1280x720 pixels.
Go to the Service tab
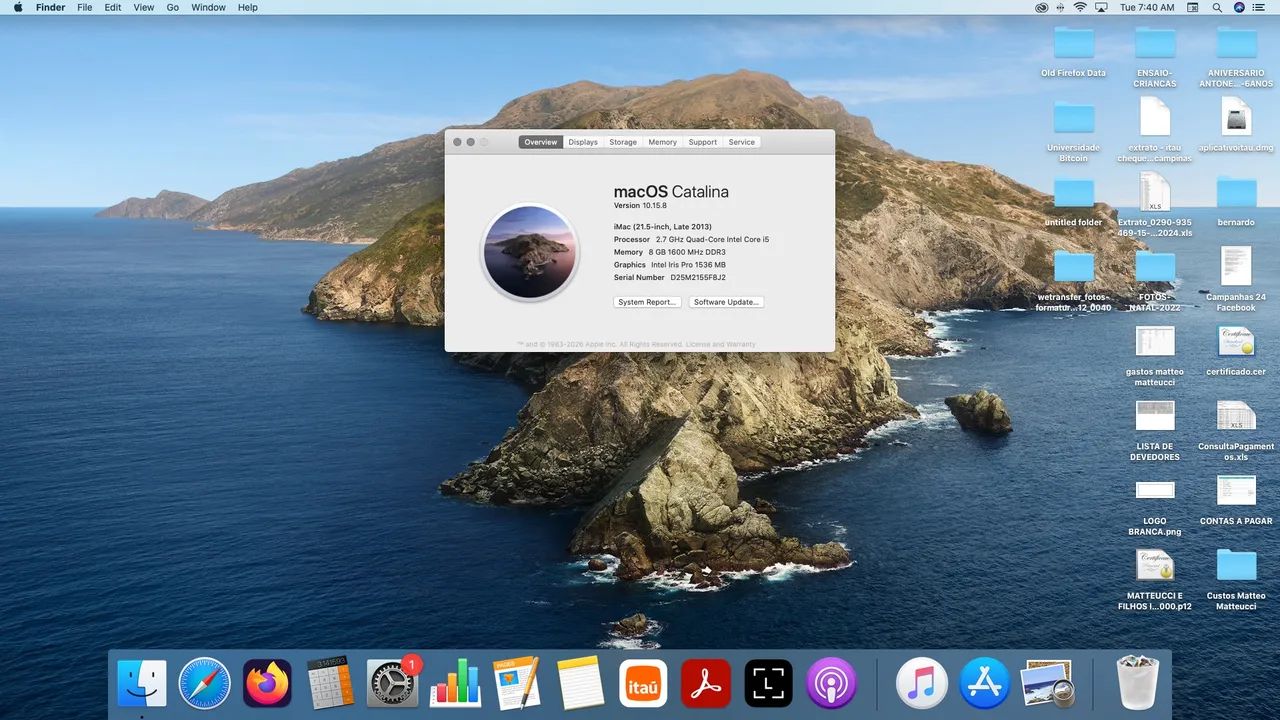pos(742,142)
